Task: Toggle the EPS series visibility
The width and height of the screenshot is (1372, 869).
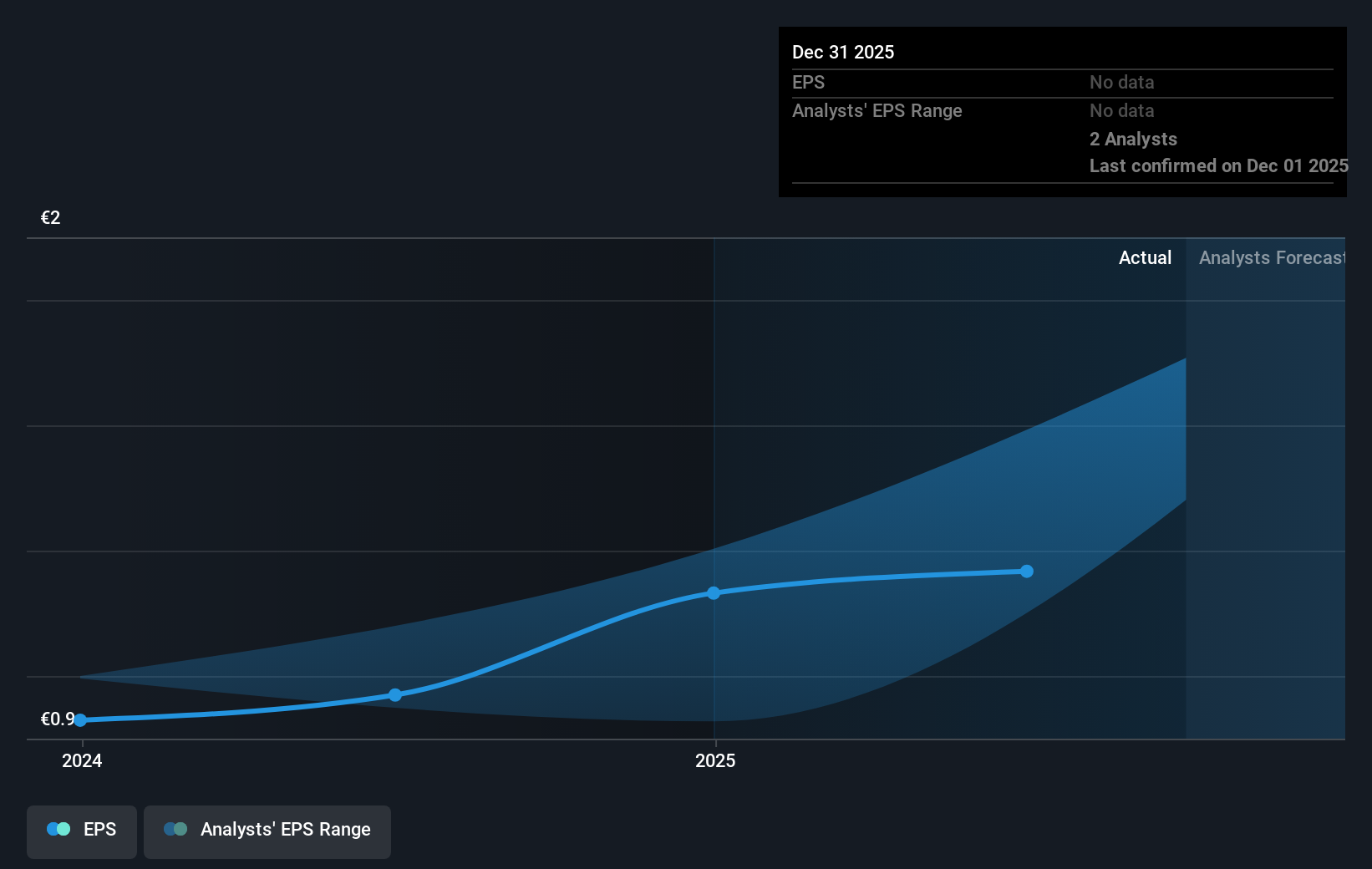Action: coord(81,831)
